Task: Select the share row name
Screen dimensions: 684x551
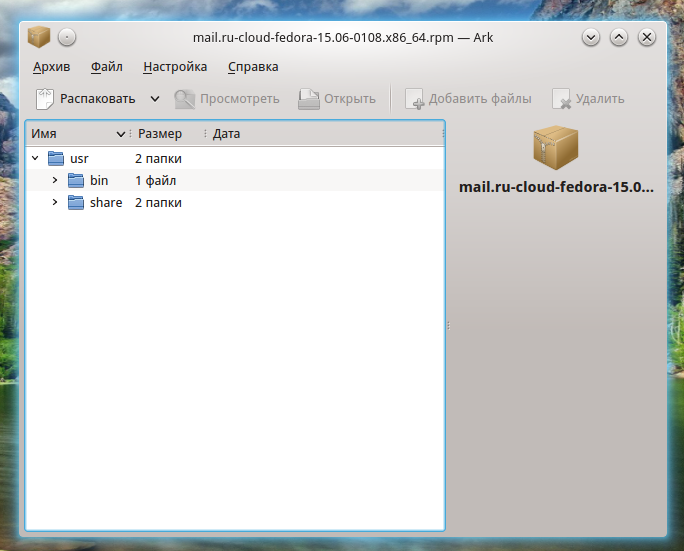Action: 106,203
